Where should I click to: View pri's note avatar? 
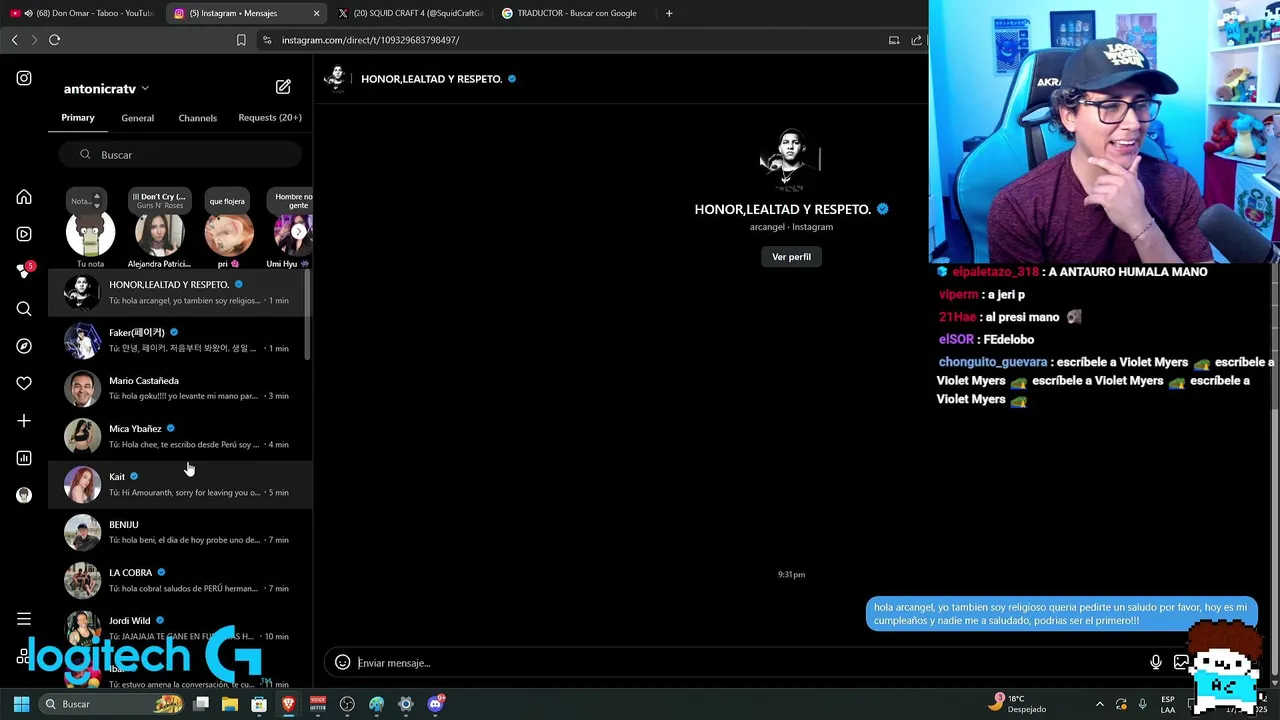click(x=228, y=235)
